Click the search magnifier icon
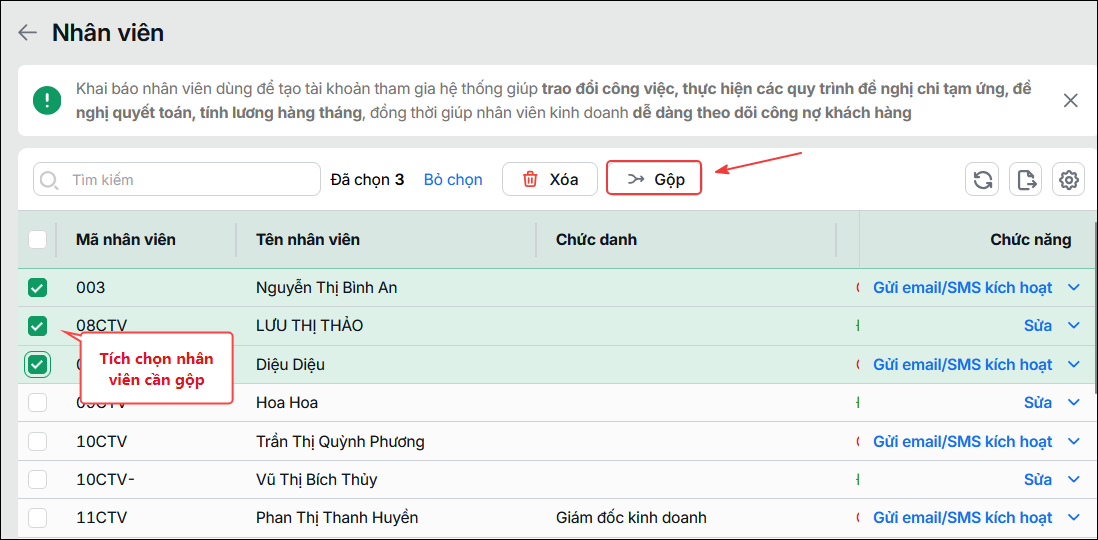This screenshot has height=540, width=1098. [x=49, y=180]
